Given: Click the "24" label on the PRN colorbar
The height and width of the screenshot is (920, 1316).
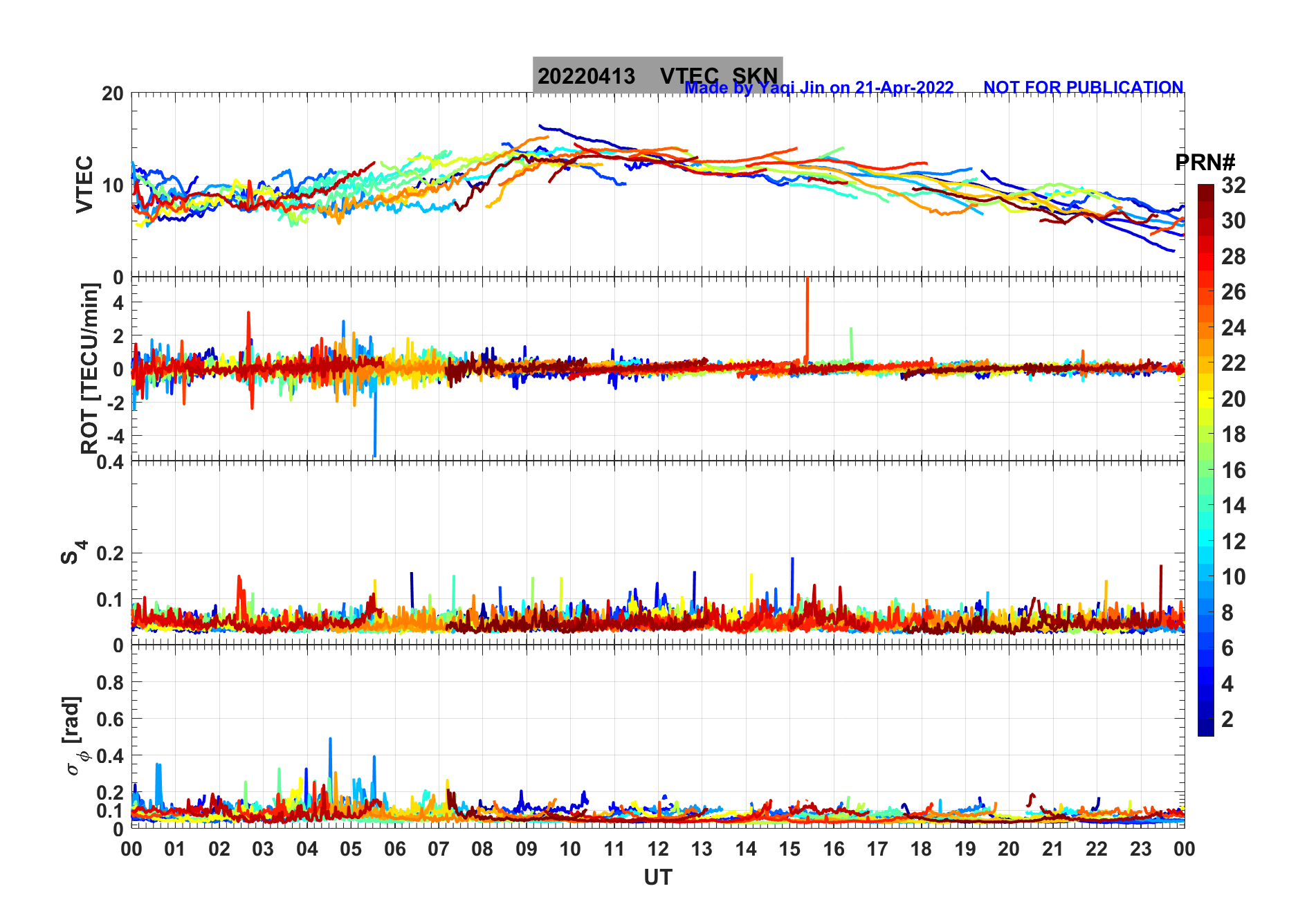Looking at the screenshot, I should click(1234, 328).
